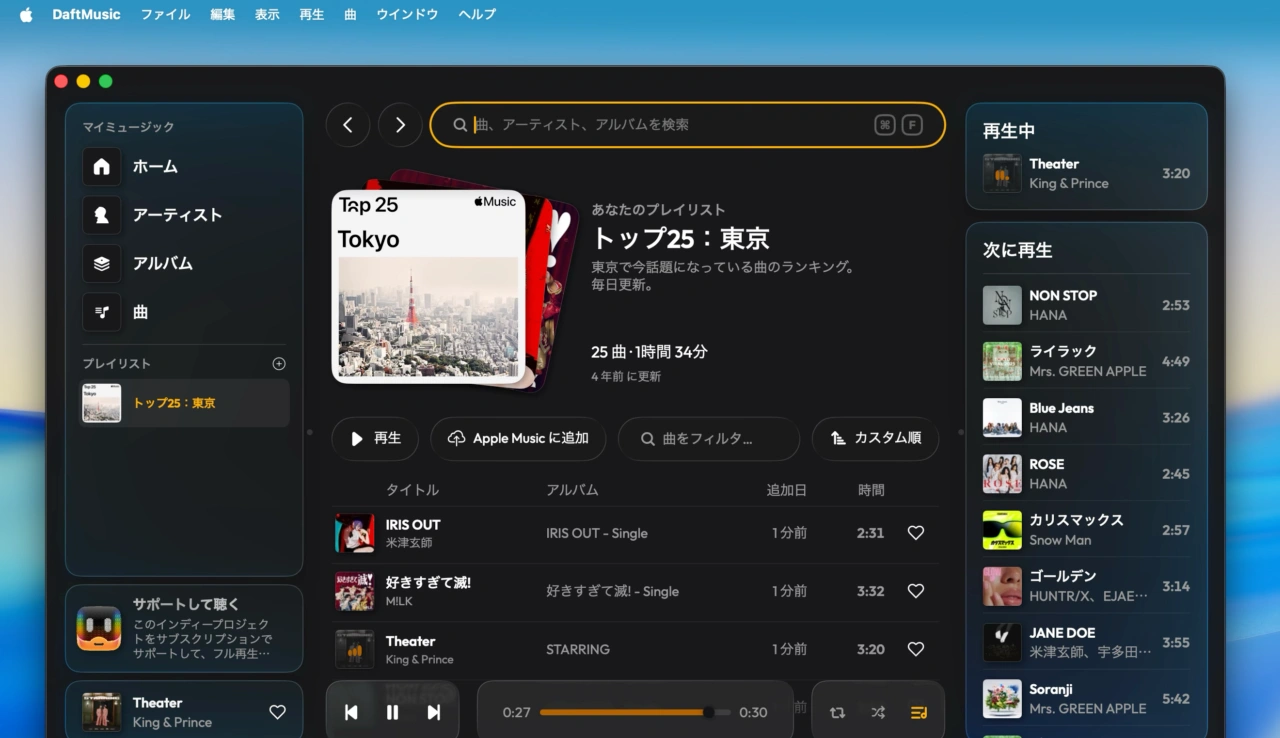1280x738 pixels.
Task: Favorite Theater from the bottom player bar
Action: point(277,712)
